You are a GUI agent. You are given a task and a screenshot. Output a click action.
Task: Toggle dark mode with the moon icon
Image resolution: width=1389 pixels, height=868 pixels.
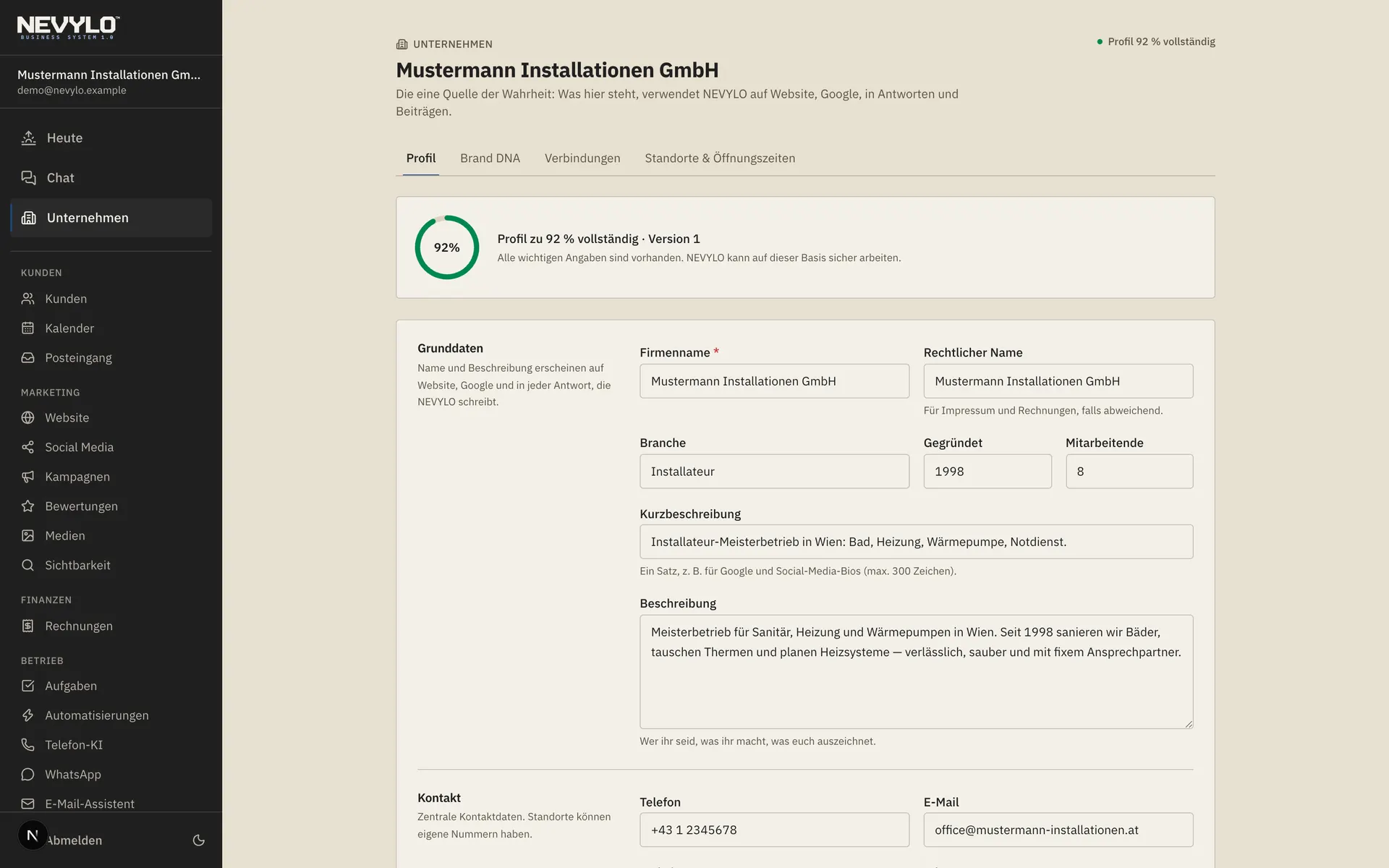[x=198, y=841]
